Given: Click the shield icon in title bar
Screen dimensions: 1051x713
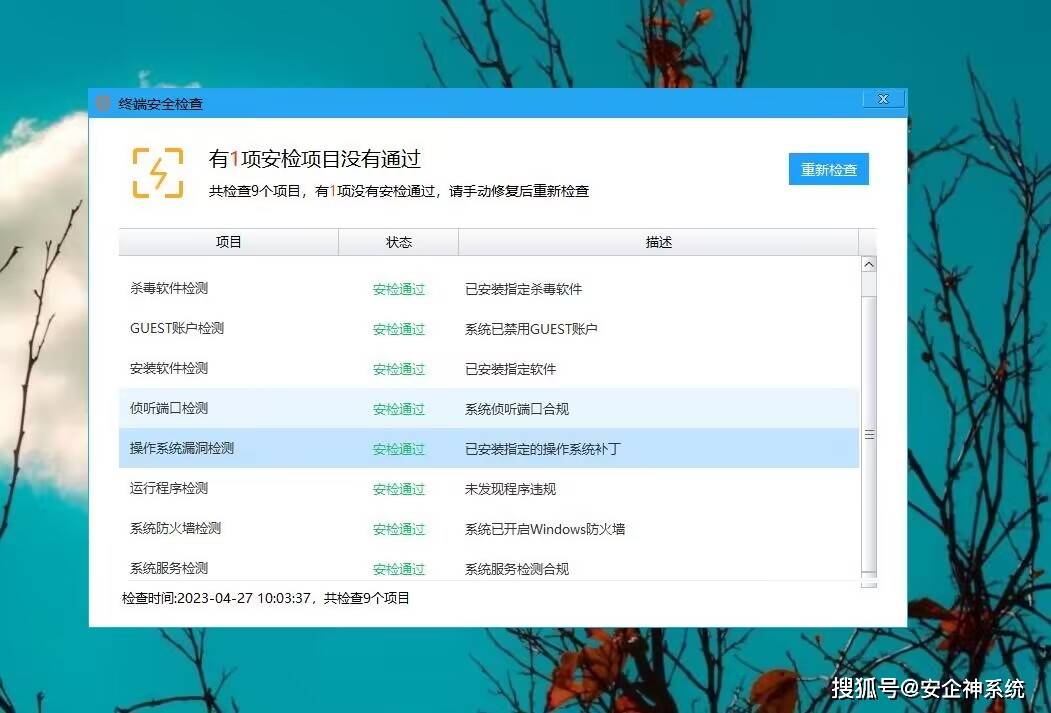Looking at the screenshot, I should point(103,103).
